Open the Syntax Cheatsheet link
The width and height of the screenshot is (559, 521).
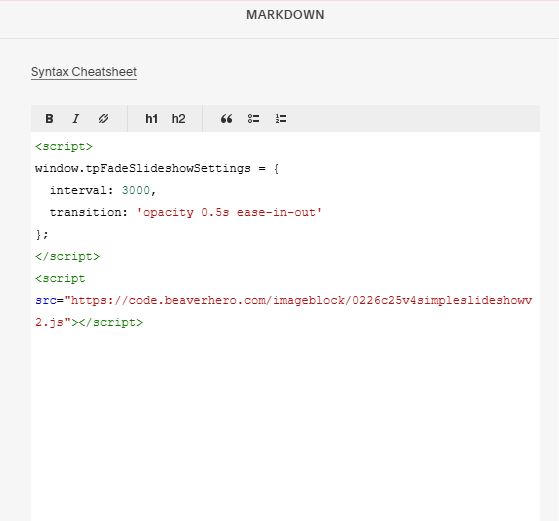(84, 72)
